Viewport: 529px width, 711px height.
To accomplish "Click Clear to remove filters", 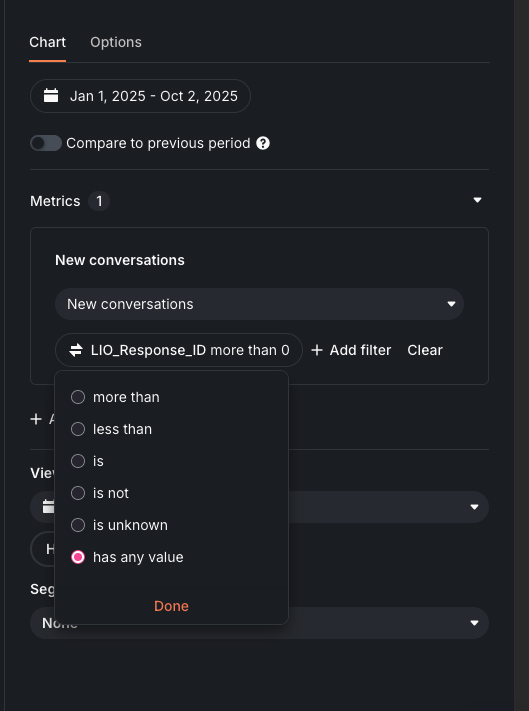I will (x=425, y=350).
